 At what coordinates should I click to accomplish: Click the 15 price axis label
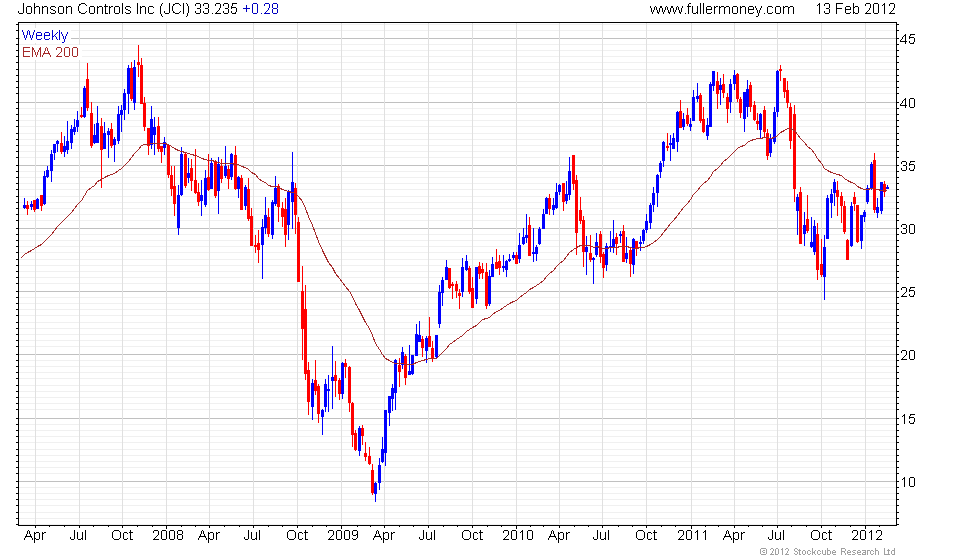pyautogui.click(x=908, y=419)
